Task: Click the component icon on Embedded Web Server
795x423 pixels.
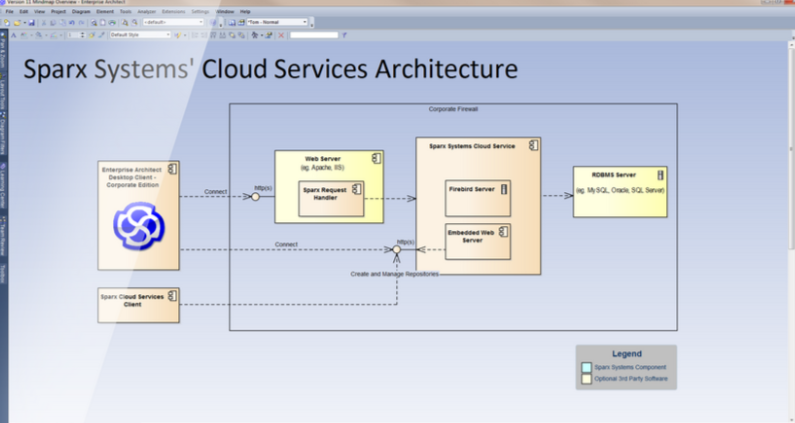Action: [x=503, y=232]
